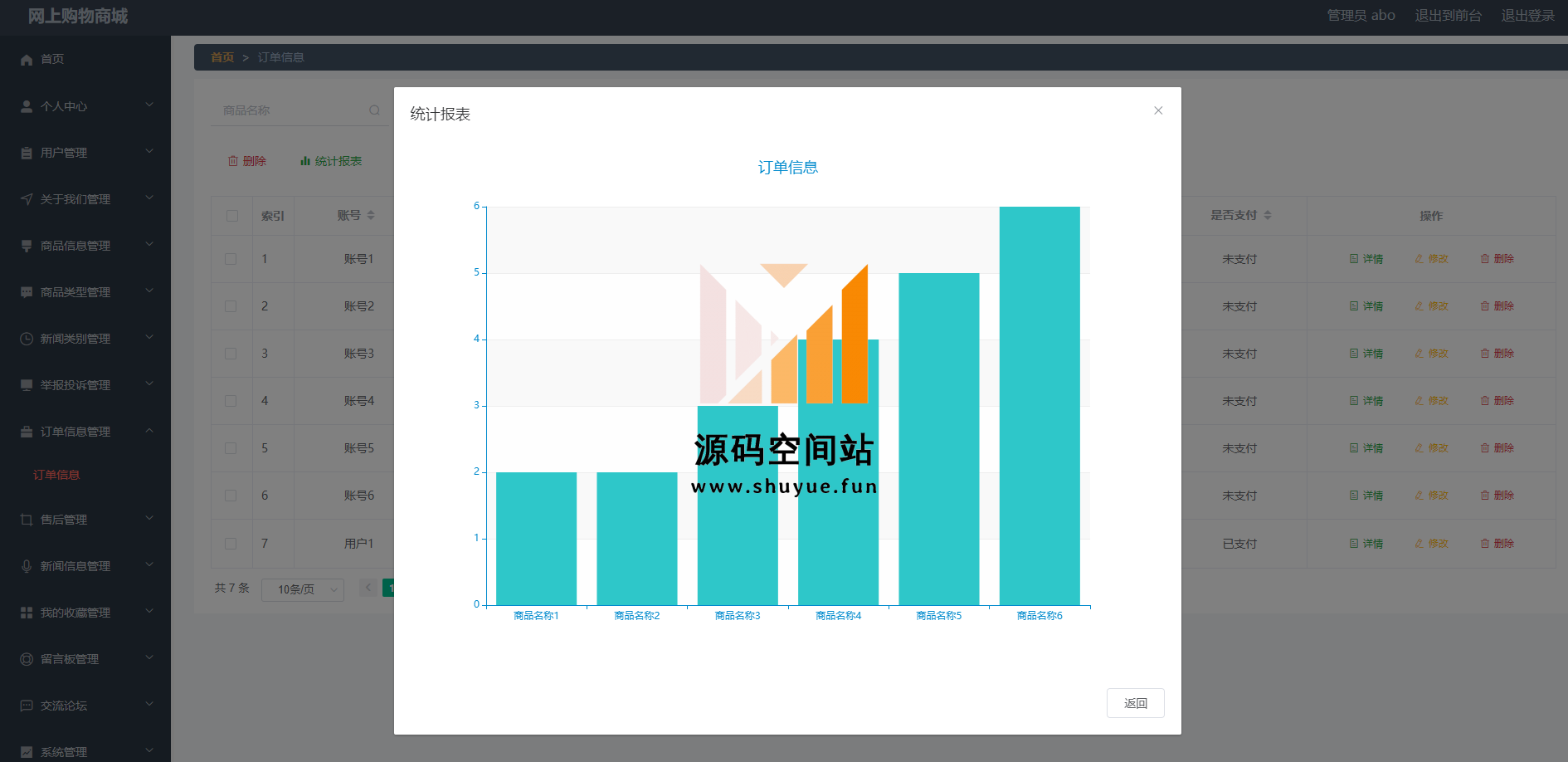Click the bar chart icon of 统计报表 button
This screenshot has height=762, width=1568.
coord(305,161)
